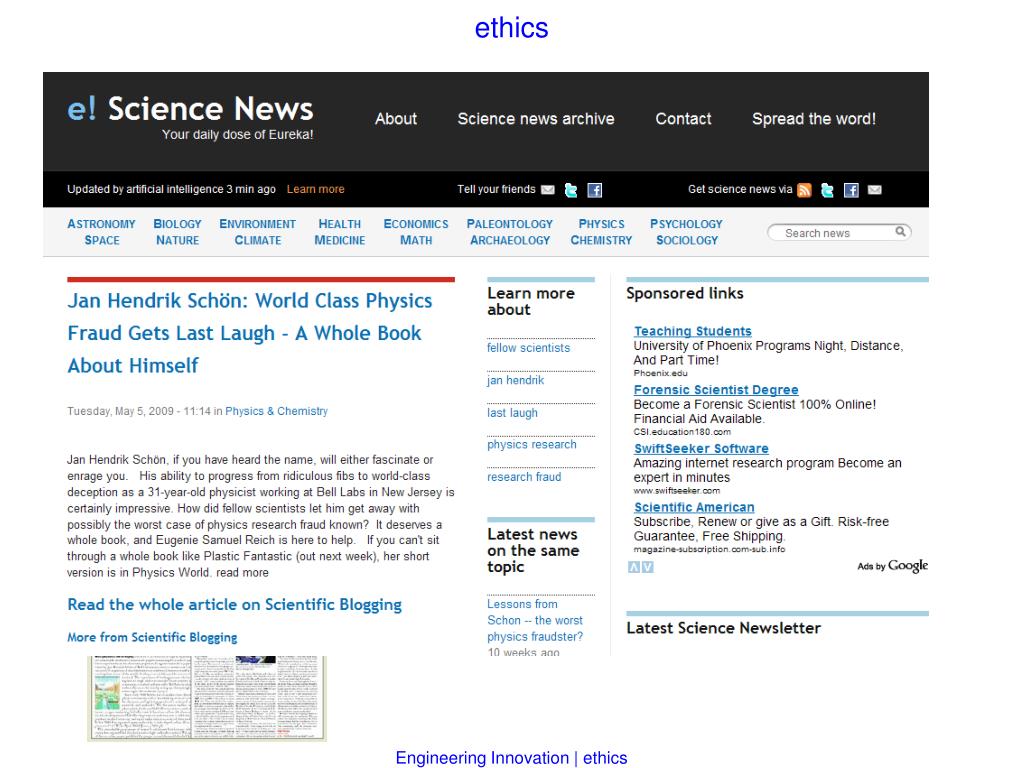This screenshot has width=1024, height=768.
Task: Click the Twitter icon beside Tell your friends
Action: click(571, 190)
